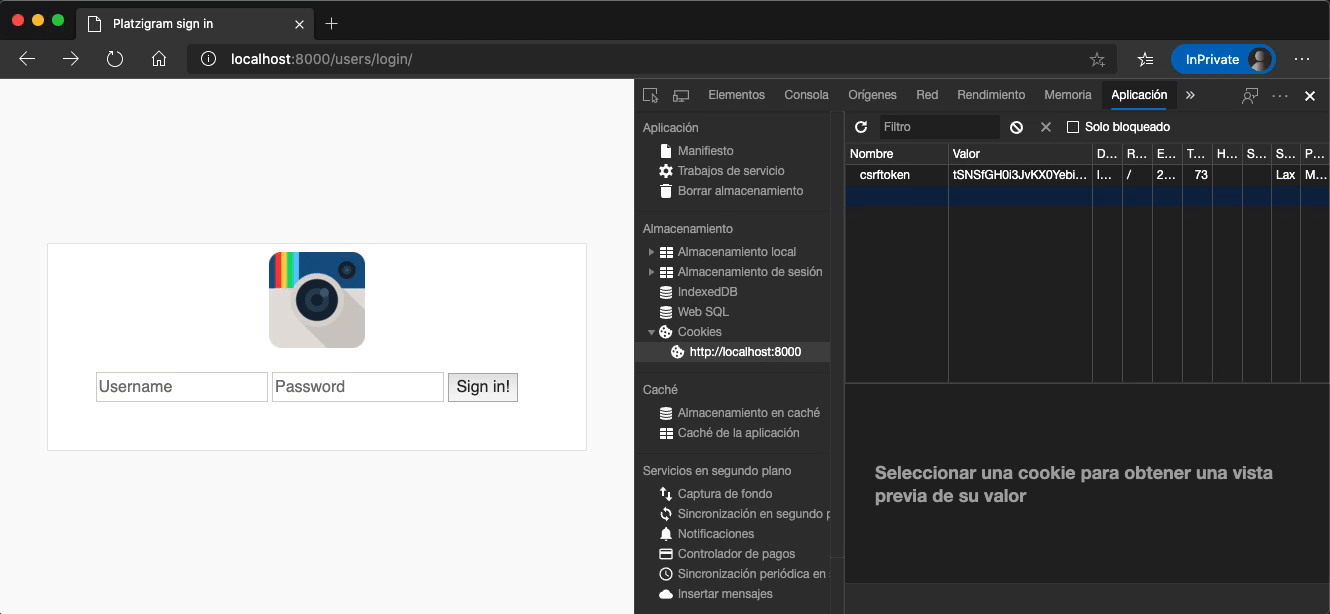This screenshot has width=1330, height=614.
Task: Click the Username input field
Action: (x=182, y=387)
